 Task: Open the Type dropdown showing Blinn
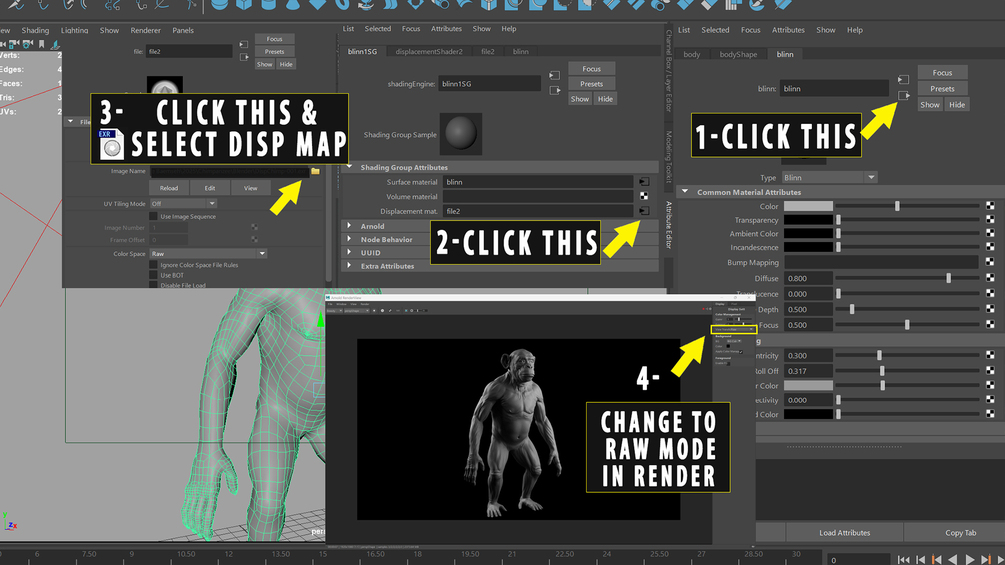pos(829,177)
